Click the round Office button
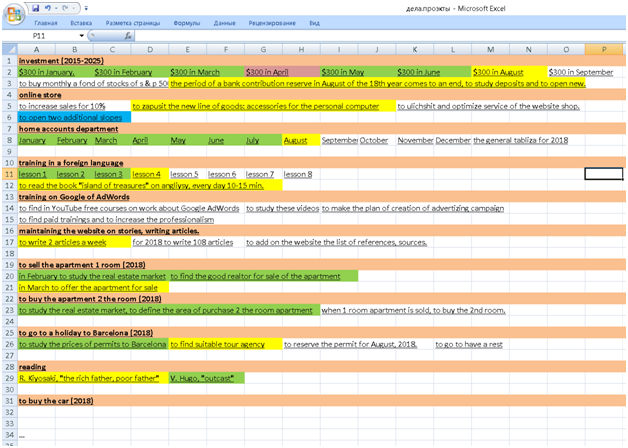The height and width of the screenshot is (448, 628). click(x=14, y=14)
